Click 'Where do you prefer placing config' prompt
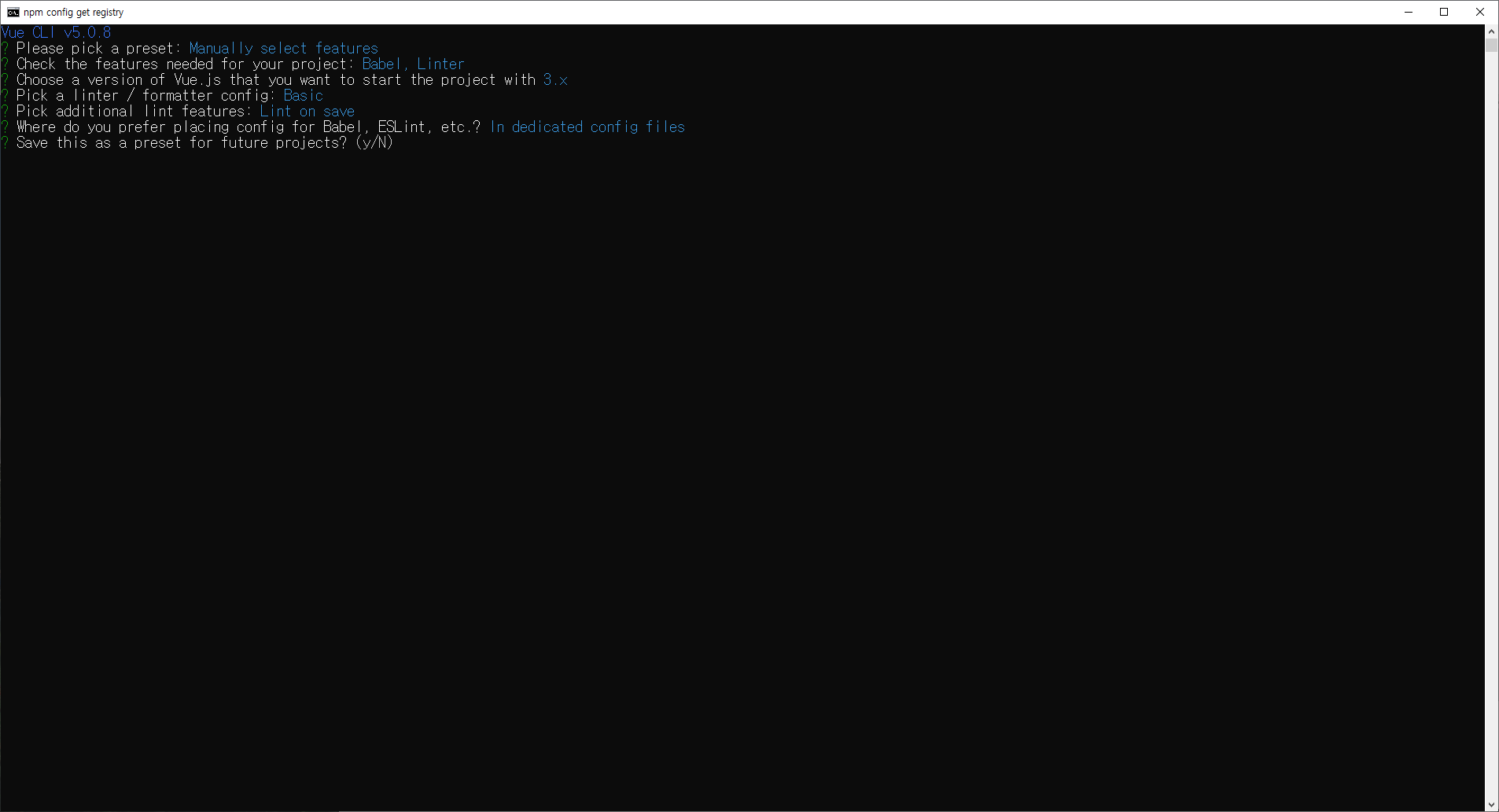This screenshot has width=1499, height=812. point(249,127)
